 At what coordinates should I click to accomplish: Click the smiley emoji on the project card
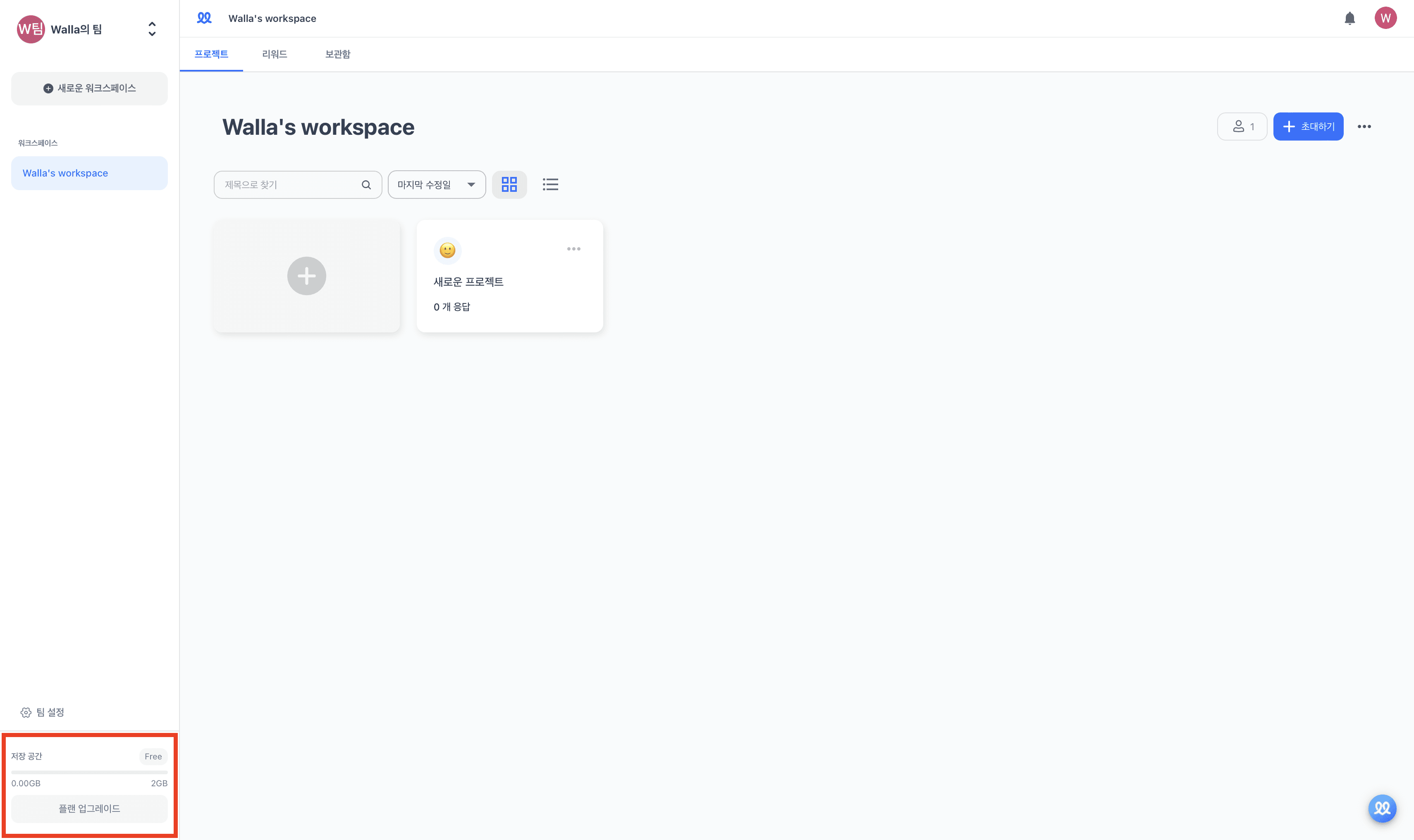(447, 250)
